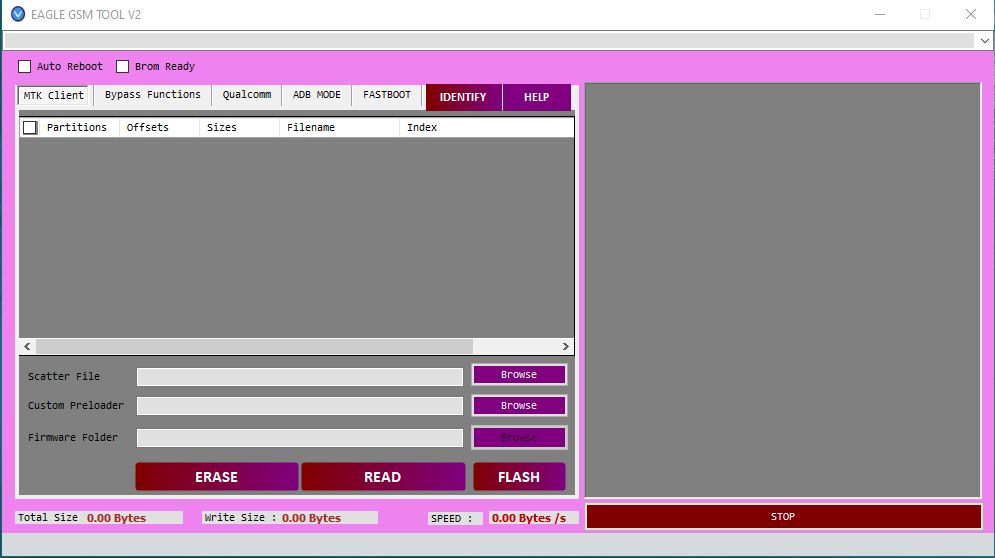995x558 pixels.
Task: Minimize the Eagle GSM Tool window
Action: click(x=880, y=14)
